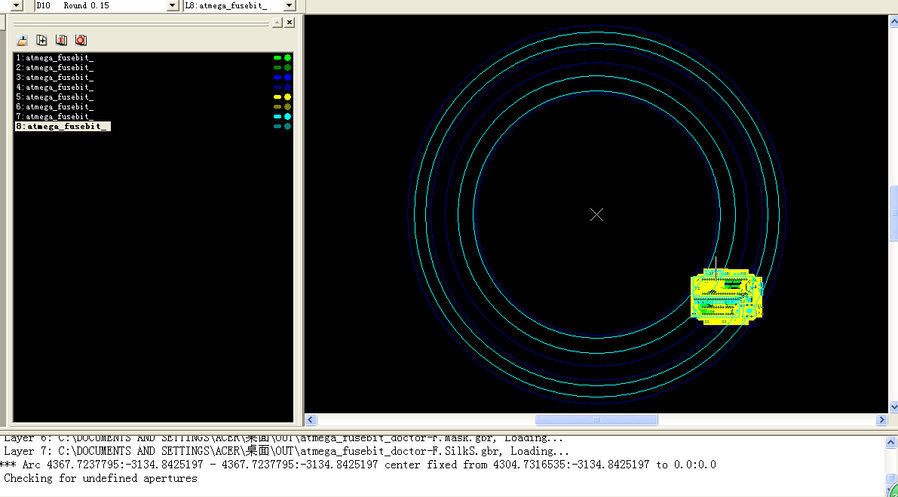Click the leftmost toolbar dropdown arrow

[17, 5]
